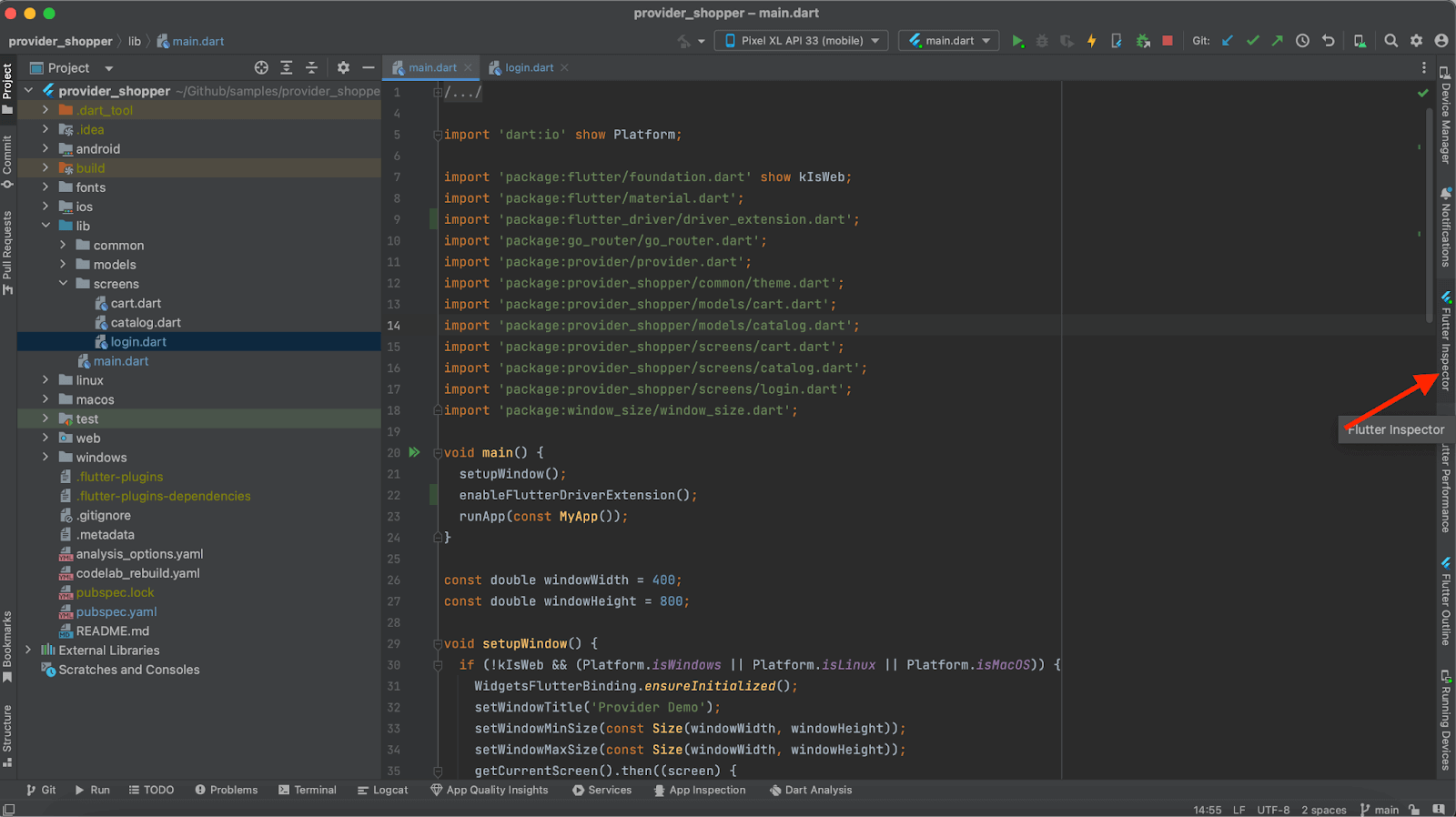Build project with the hammer icon
Viewport: 1456px width, 817px height.
(684, 41)
